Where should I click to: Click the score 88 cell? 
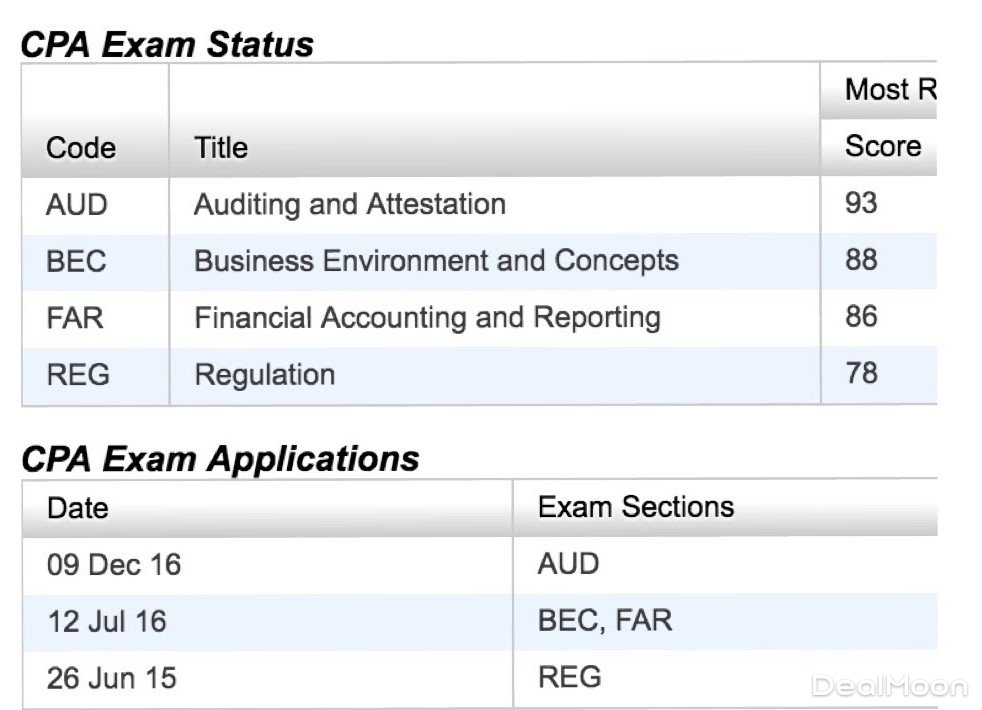point(861,260)
